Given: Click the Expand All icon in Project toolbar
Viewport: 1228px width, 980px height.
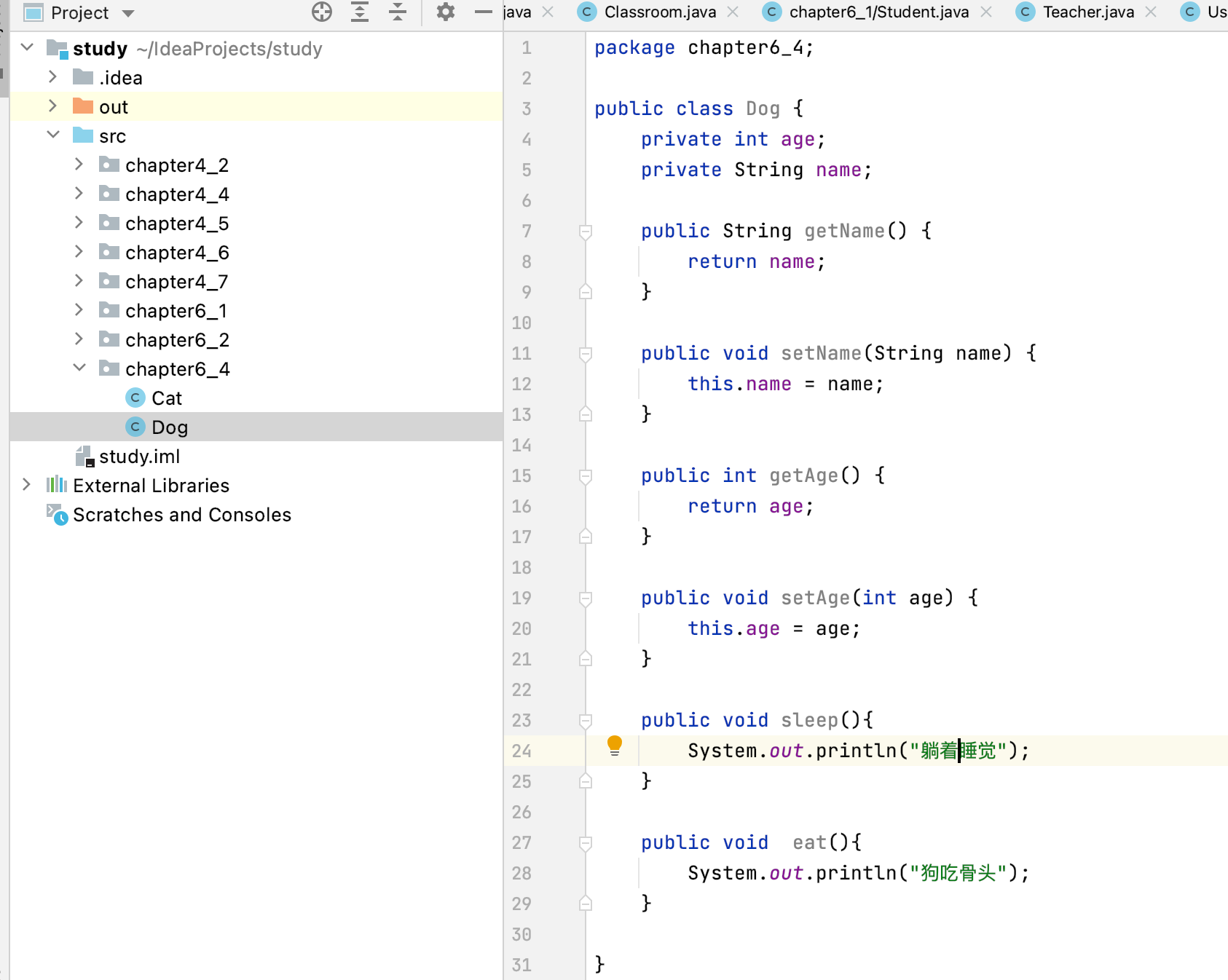Looking at the screenshot, I should coord(360,12).
